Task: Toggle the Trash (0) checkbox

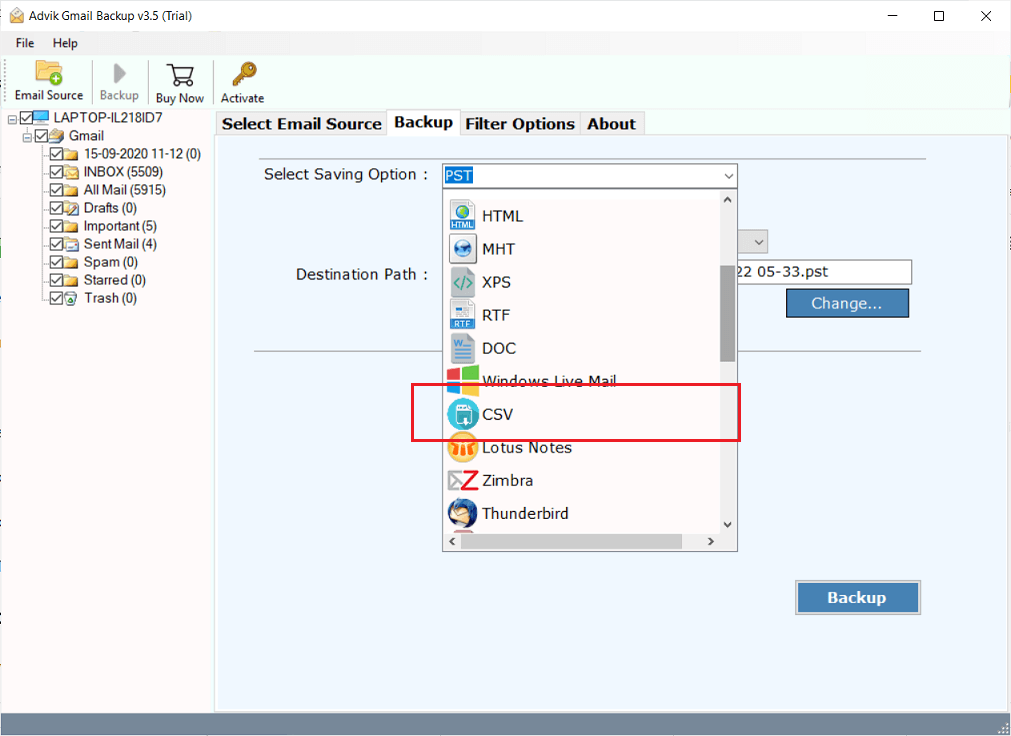Action: [x=56, y=298]
